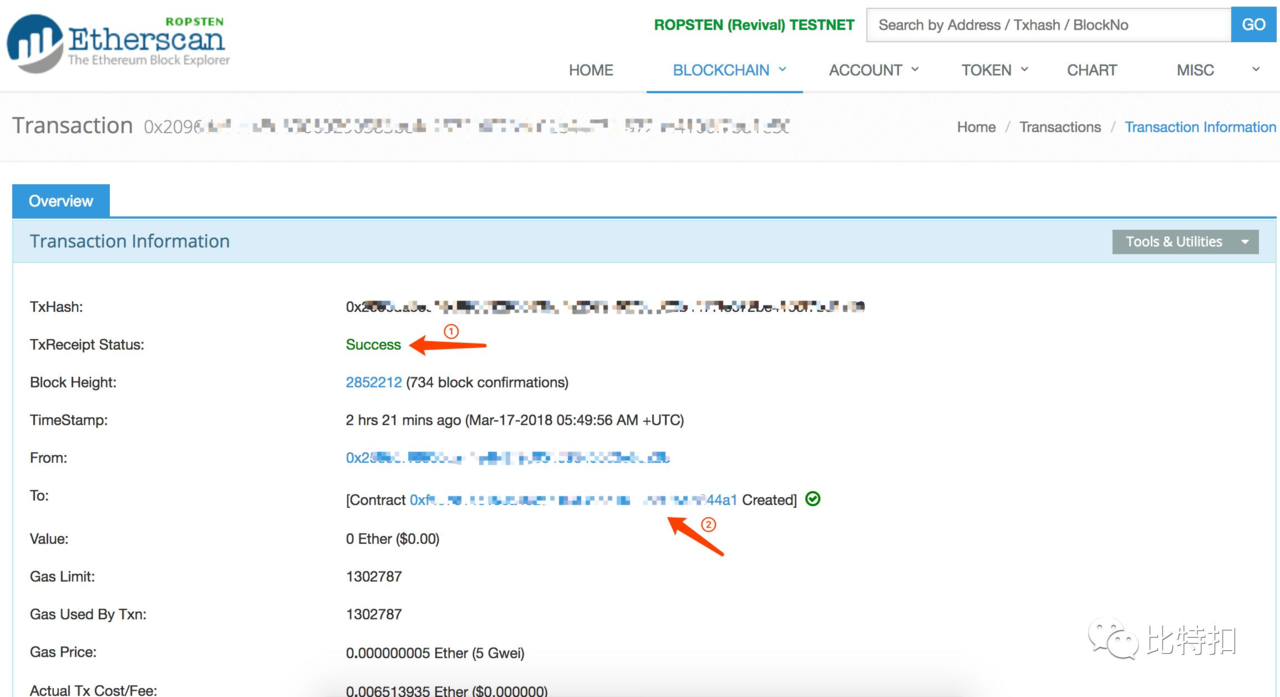Focus the Address / Txhash search field
The height and width of the screenshot is (697, 1280).
1048,25
